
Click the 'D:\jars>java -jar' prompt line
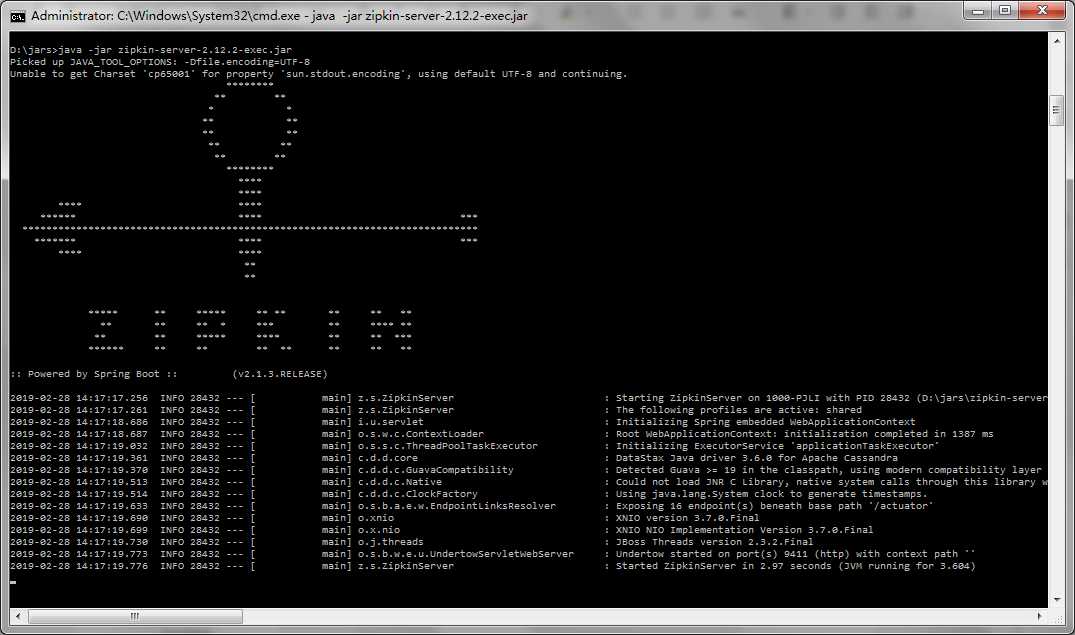151,49
